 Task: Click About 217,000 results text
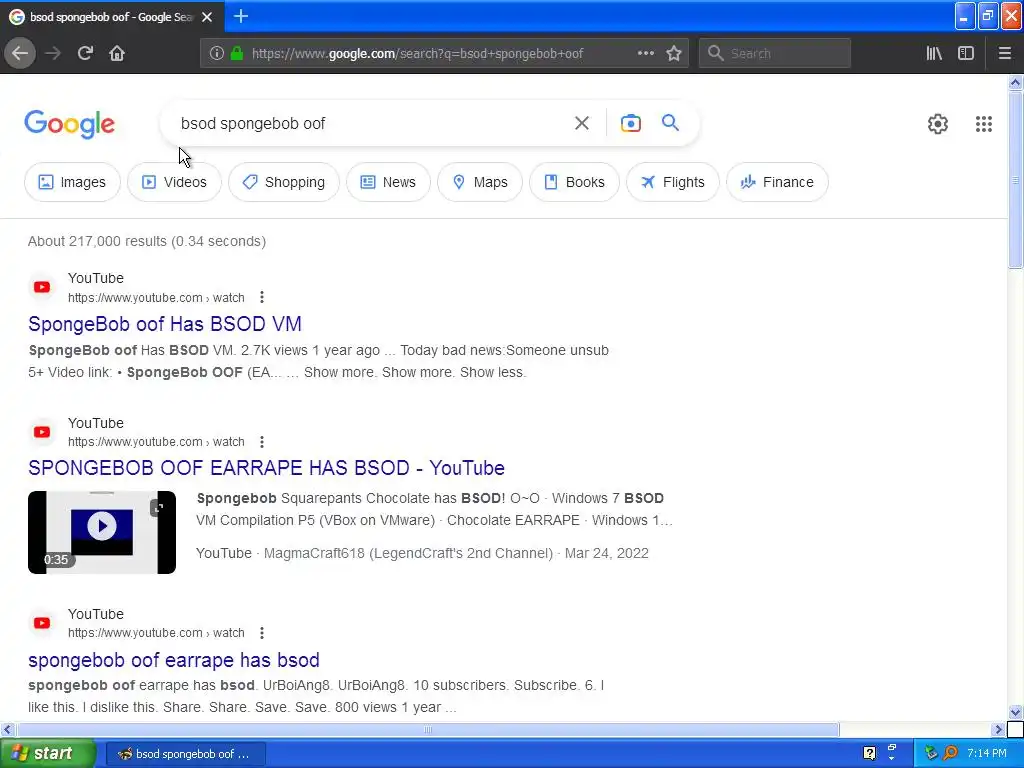coord(147,241)
